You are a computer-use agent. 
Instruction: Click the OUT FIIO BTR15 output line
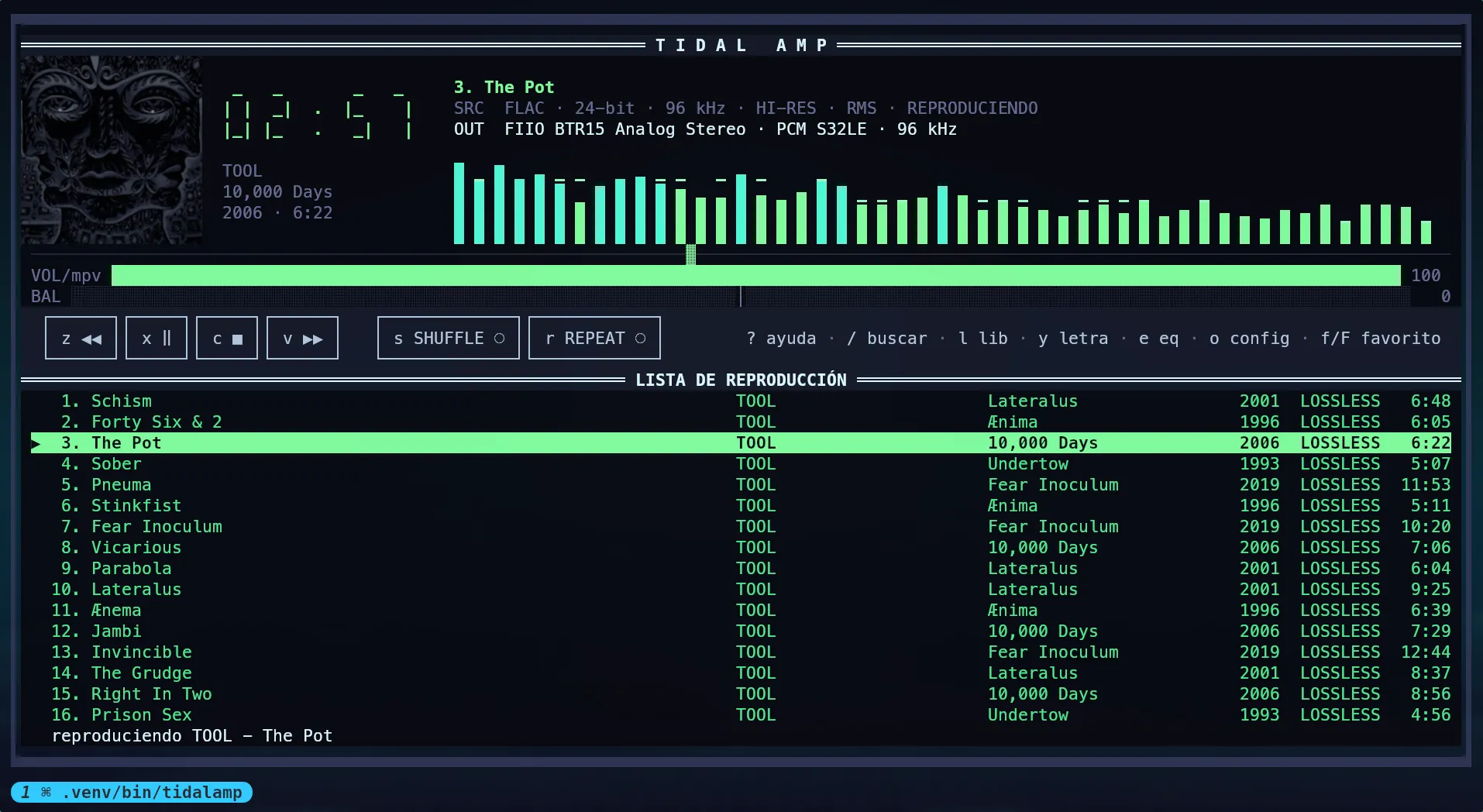click(x=705, y=129)
